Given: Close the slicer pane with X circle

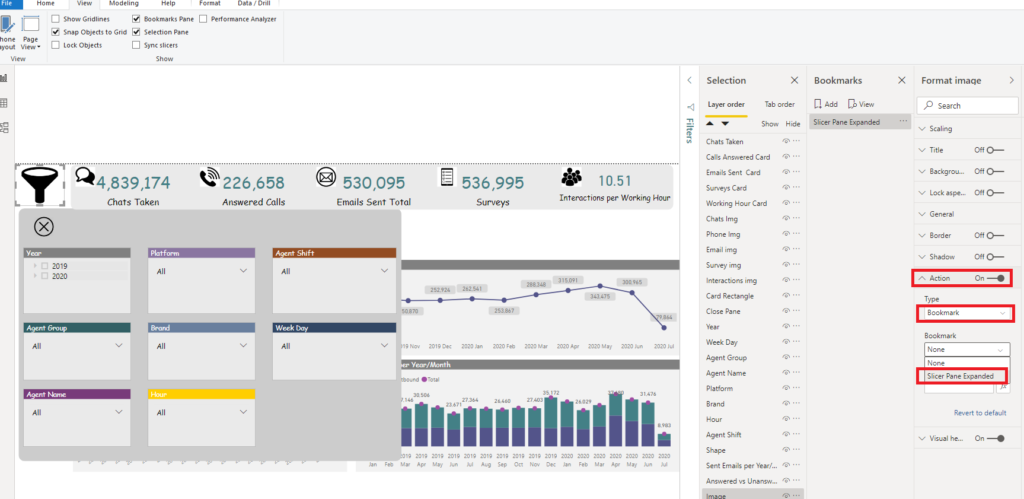Looking at the screenshot, I should click(x=43, y=227).
